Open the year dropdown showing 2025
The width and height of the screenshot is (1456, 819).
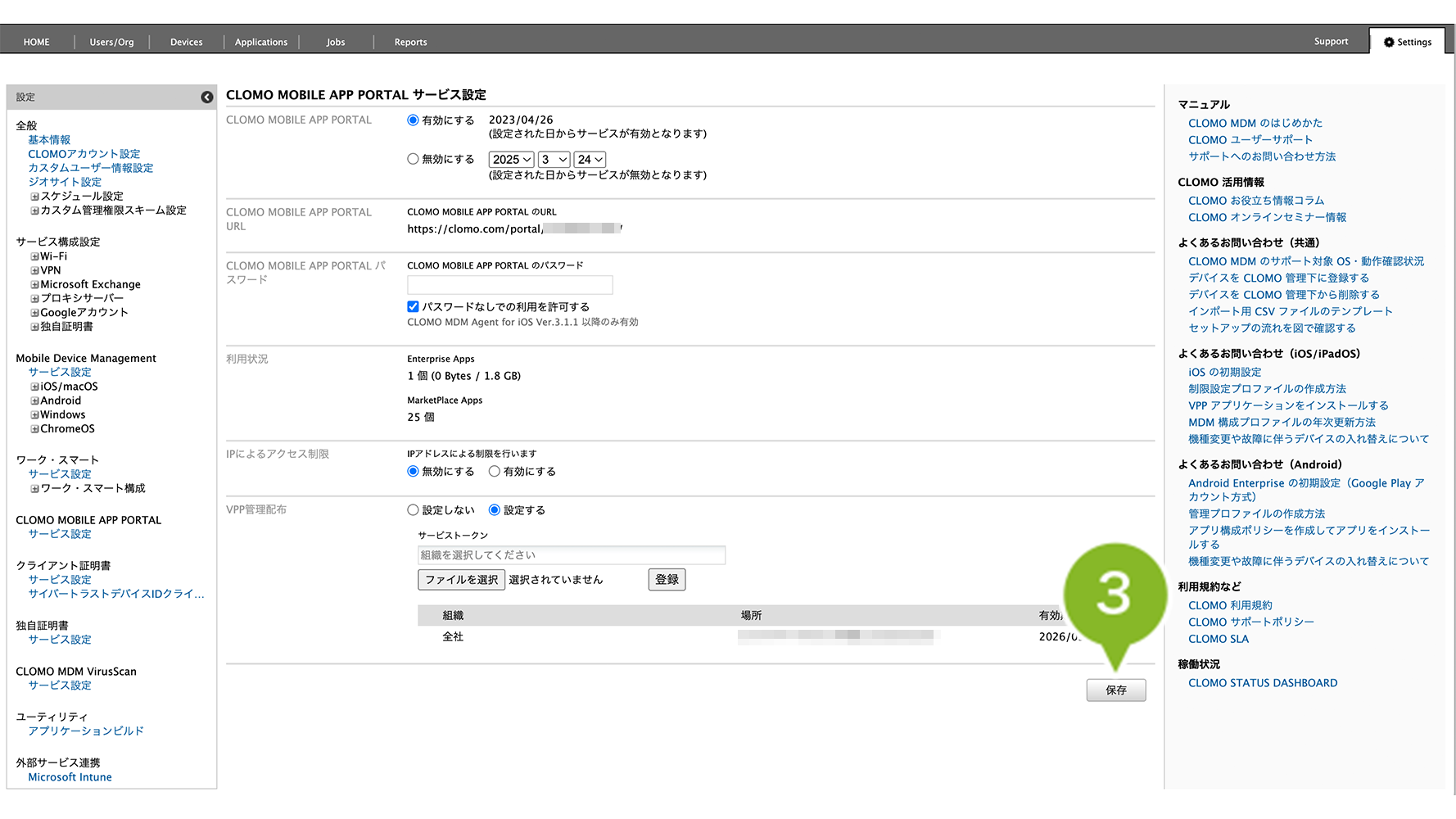pos(512,160)
